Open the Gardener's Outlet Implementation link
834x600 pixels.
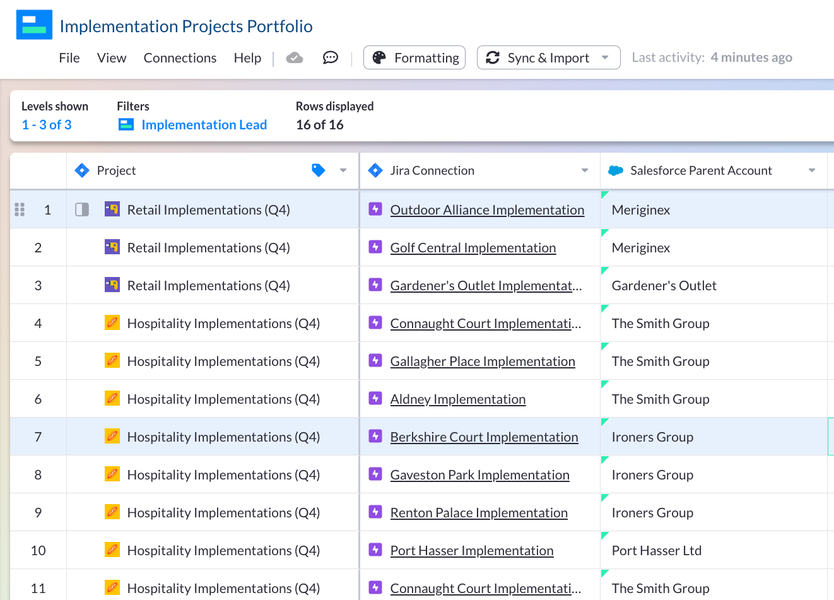pos(486,285)
